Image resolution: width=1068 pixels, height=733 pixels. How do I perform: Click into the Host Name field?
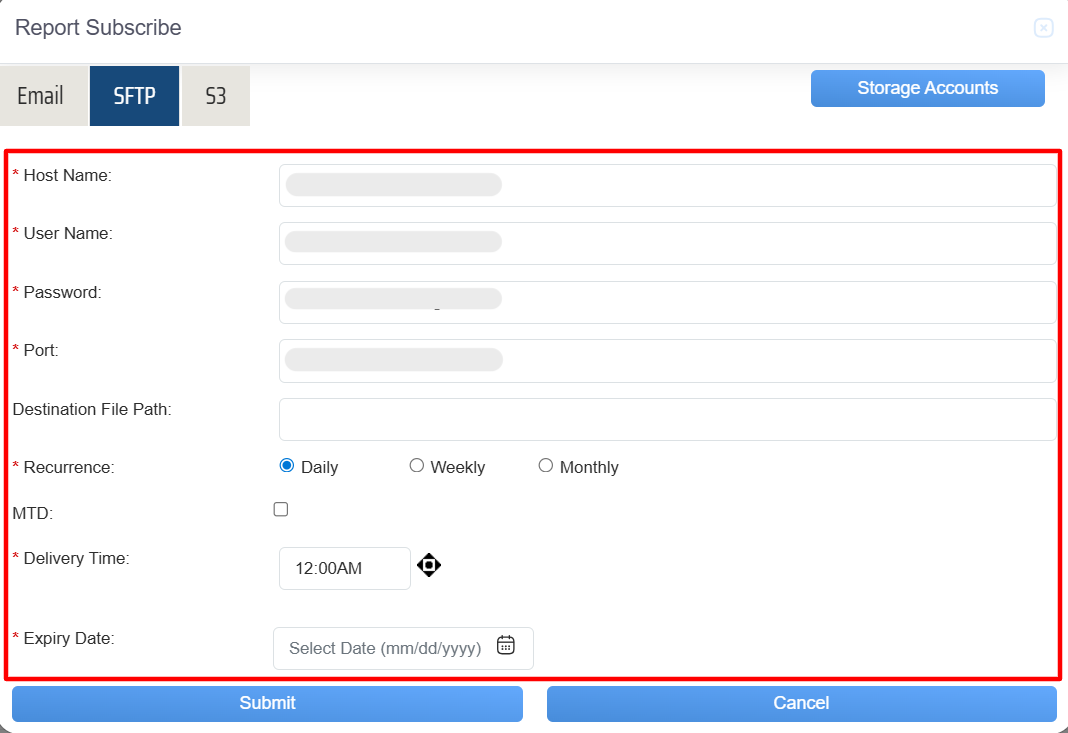click(x=667, y=185)
